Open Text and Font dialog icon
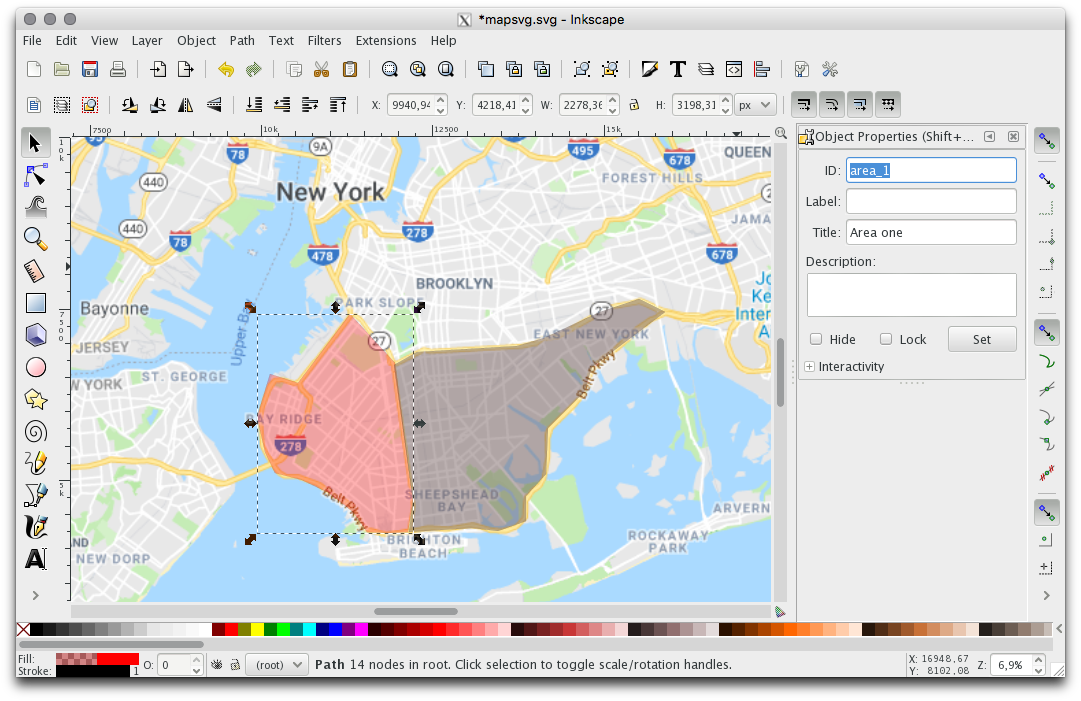The image size is (1081, 701). (x=678, y=69)
